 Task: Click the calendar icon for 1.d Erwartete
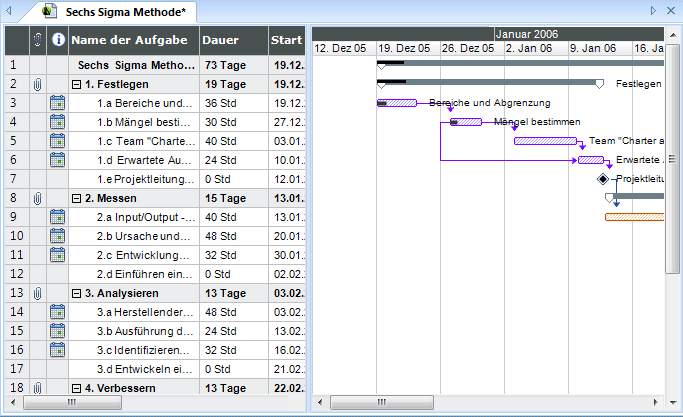pyautogui.click(x=57, y=160)
